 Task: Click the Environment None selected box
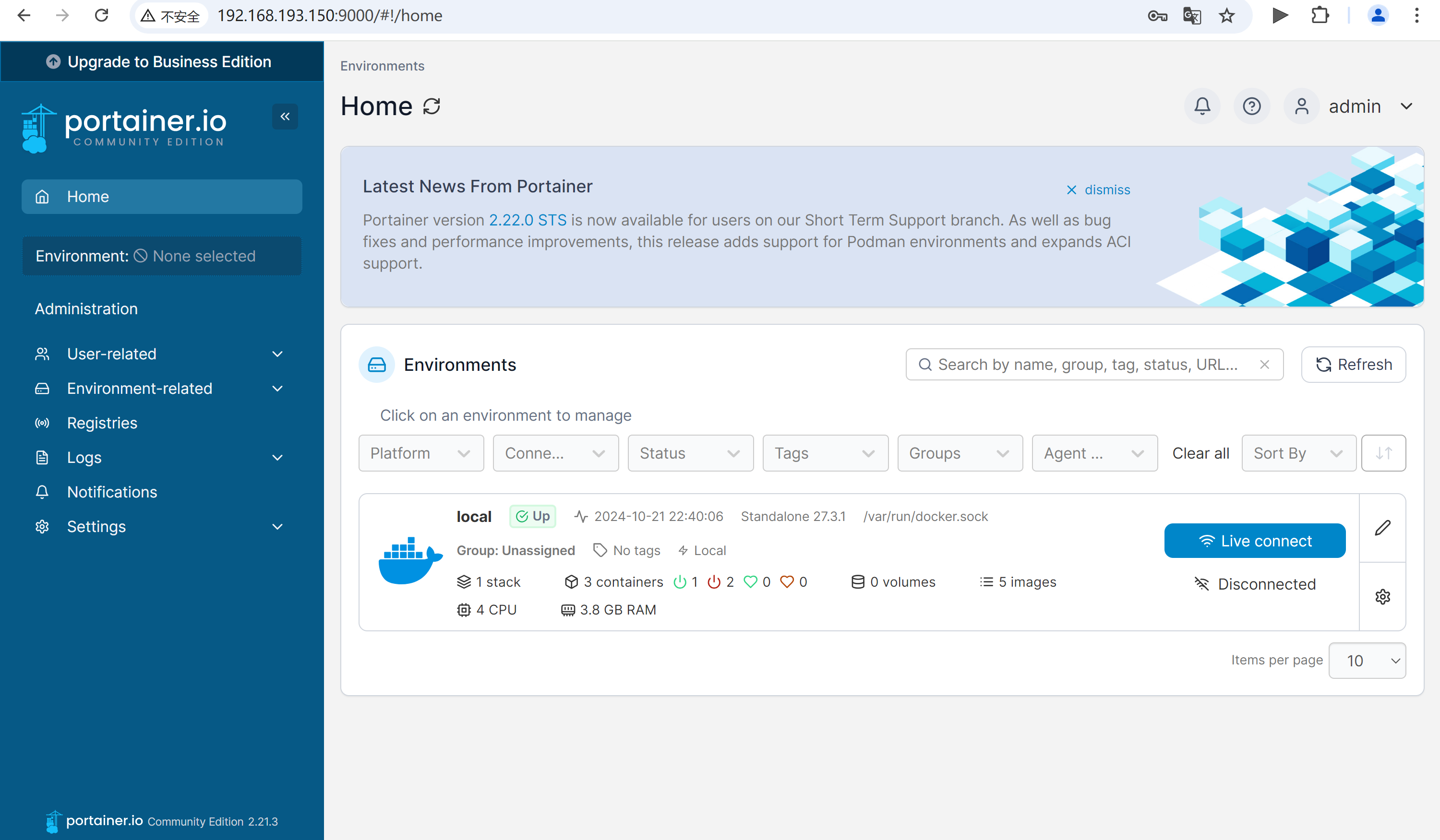tap(162, 256)
